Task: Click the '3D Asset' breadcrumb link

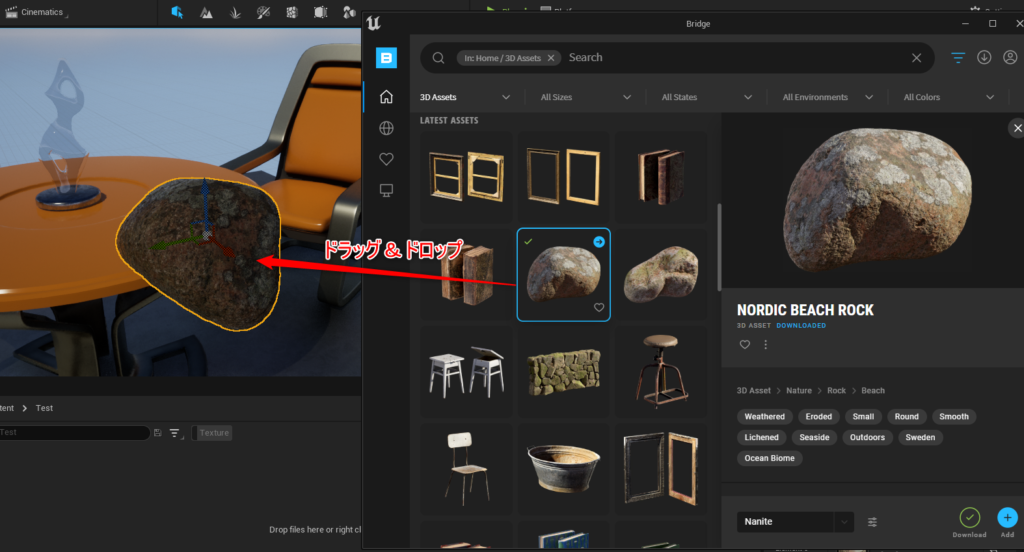Action: coord(754,391)
